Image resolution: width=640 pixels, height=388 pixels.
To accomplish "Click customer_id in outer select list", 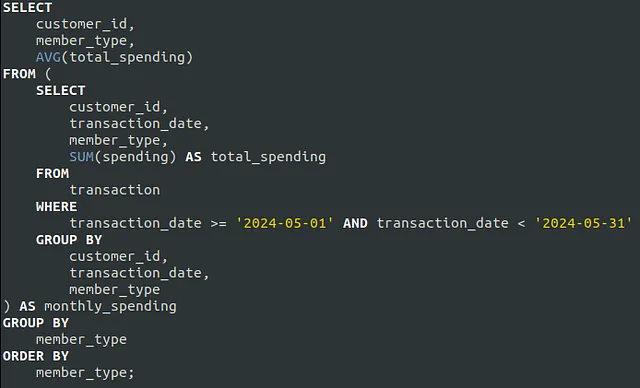I will pyautogui.click(x=85, y=24).
